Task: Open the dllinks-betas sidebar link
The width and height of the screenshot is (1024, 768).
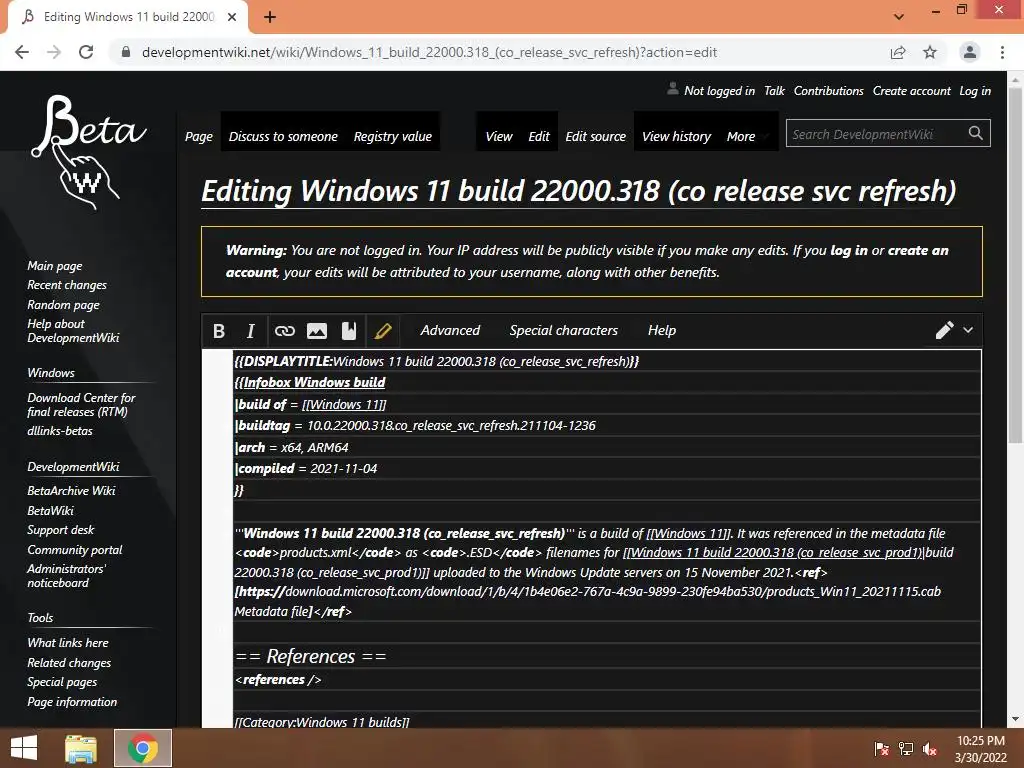Action: [x=60, y=431]
